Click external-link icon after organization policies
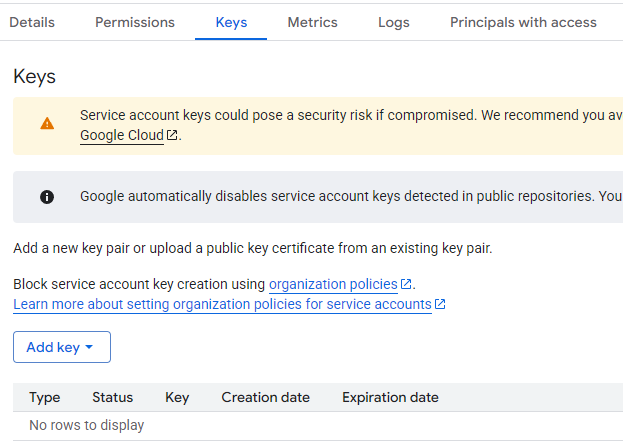The height and width of the screenshot is (442, 623). [x=406, y=285]
